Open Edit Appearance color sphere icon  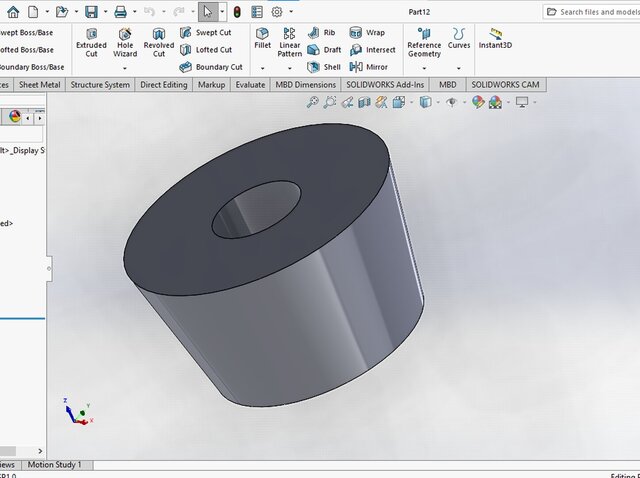click(478, 102)
